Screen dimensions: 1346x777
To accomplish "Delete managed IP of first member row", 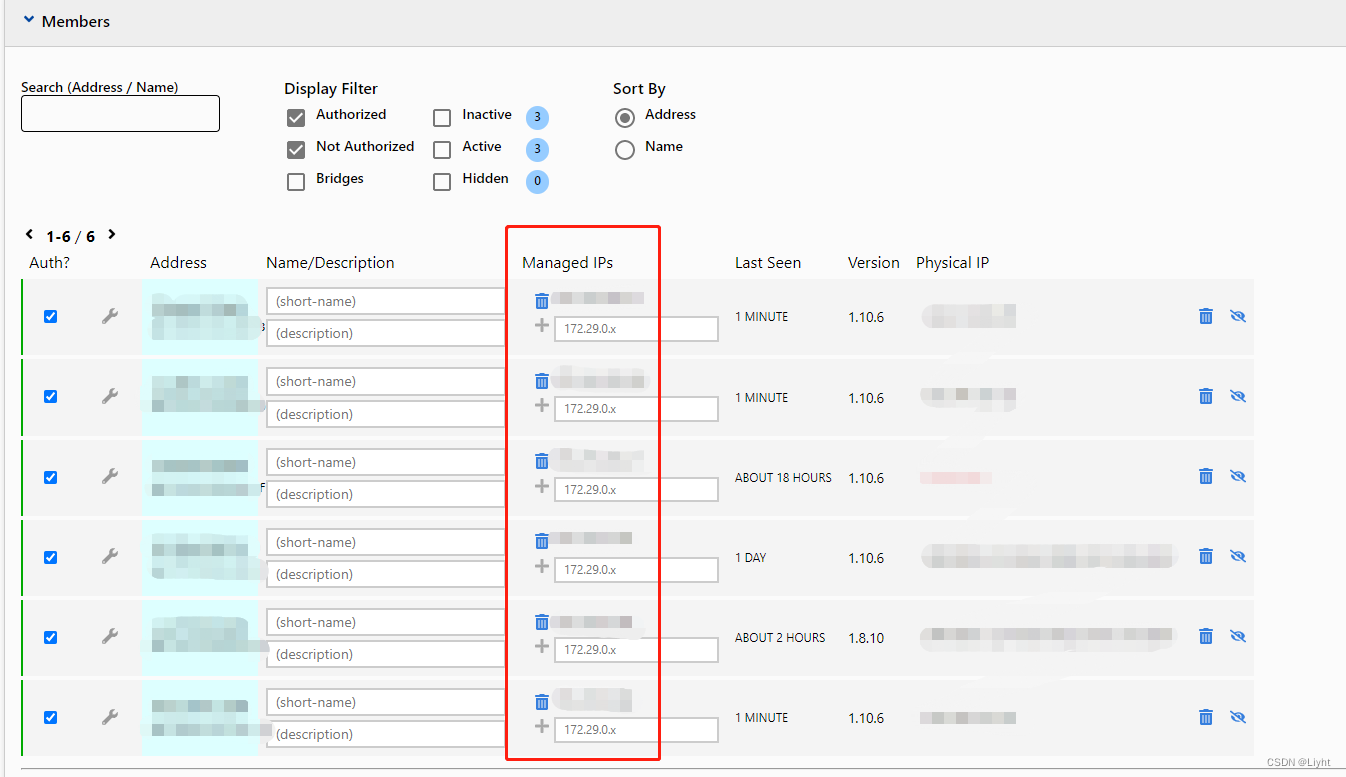I will pyautogui.click(x=542, y=300).
